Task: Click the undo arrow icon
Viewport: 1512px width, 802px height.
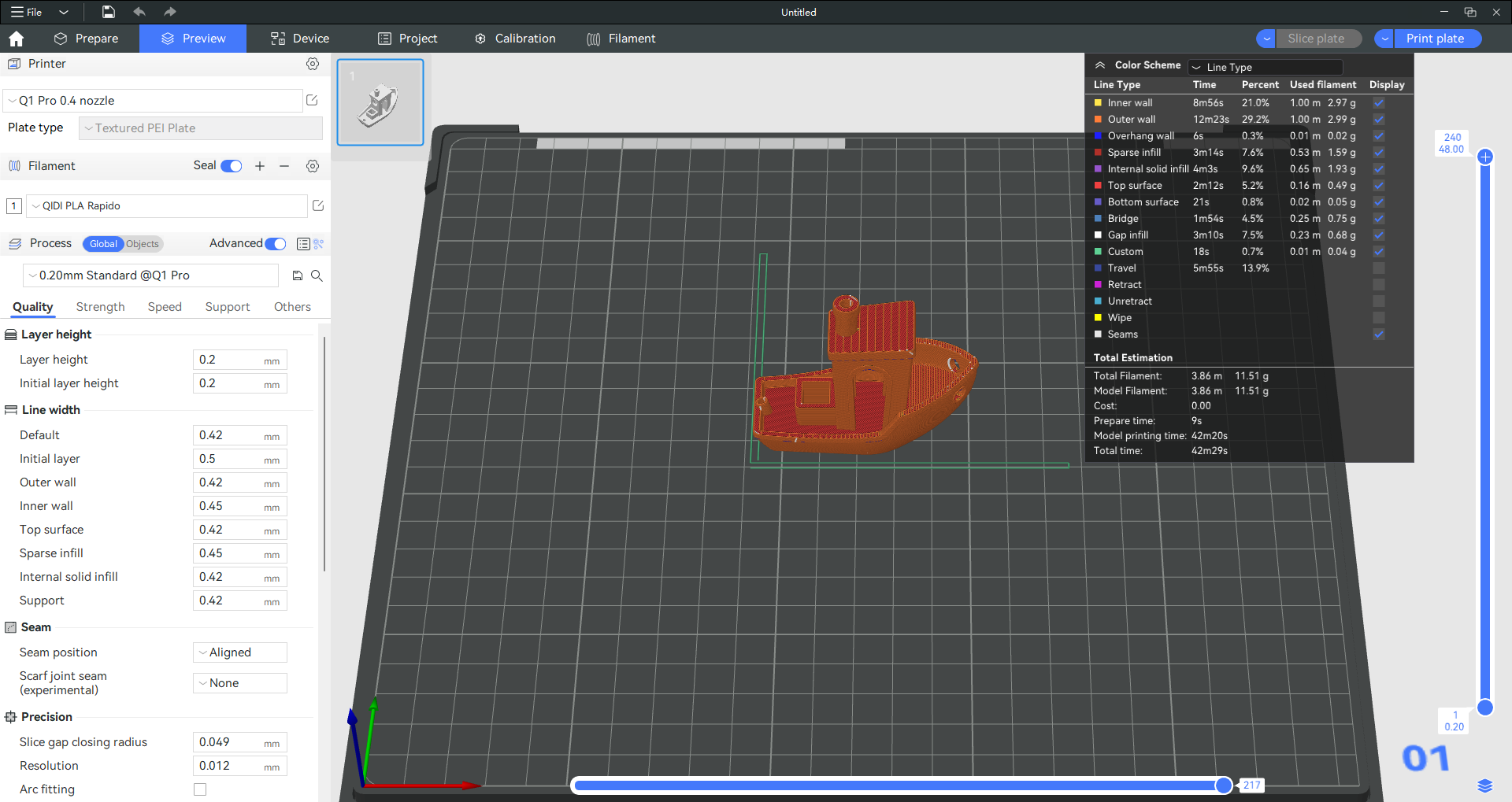Action: click(x=139, y=12)
